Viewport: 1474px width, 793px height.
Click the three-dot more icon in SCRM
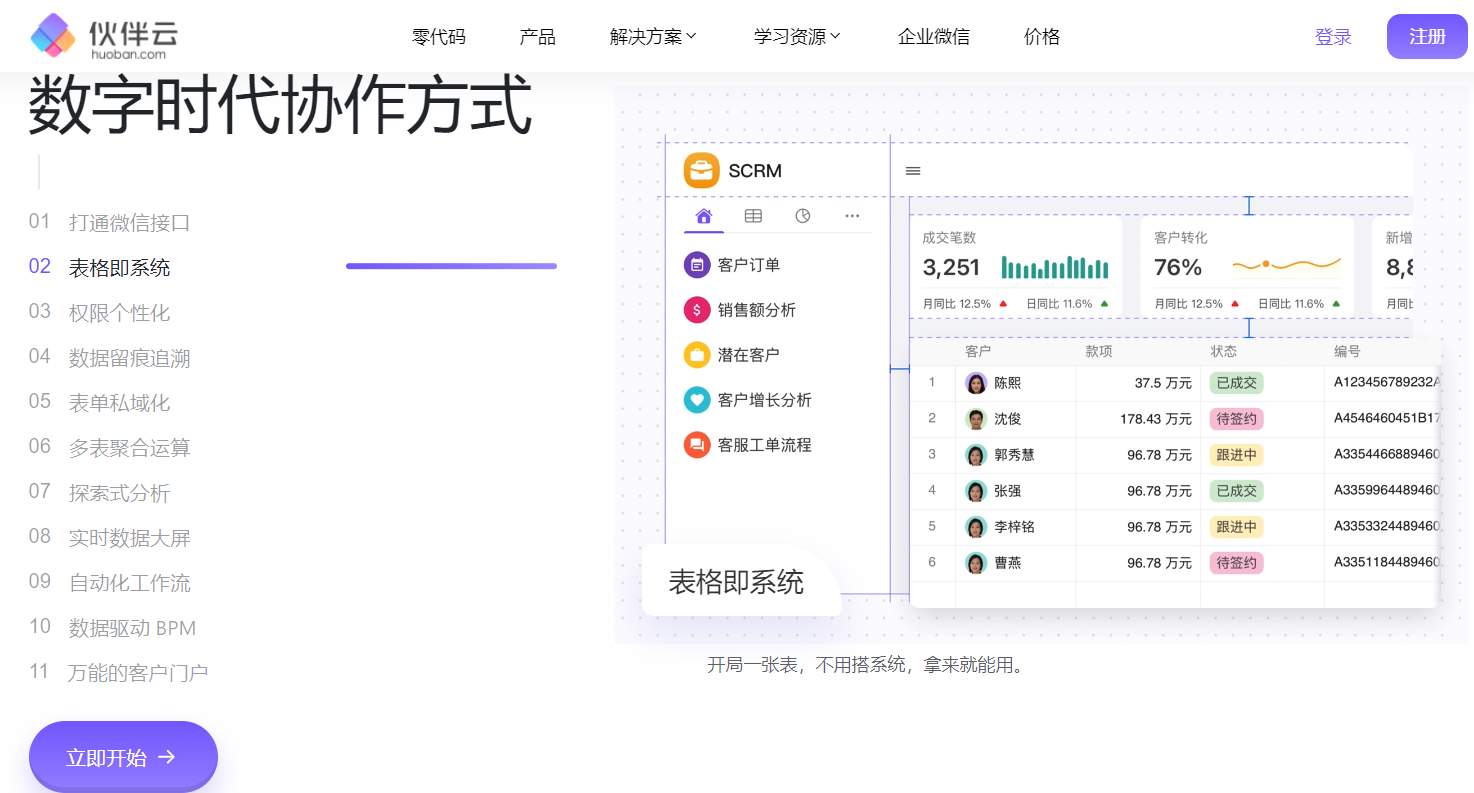pos(852,216)
